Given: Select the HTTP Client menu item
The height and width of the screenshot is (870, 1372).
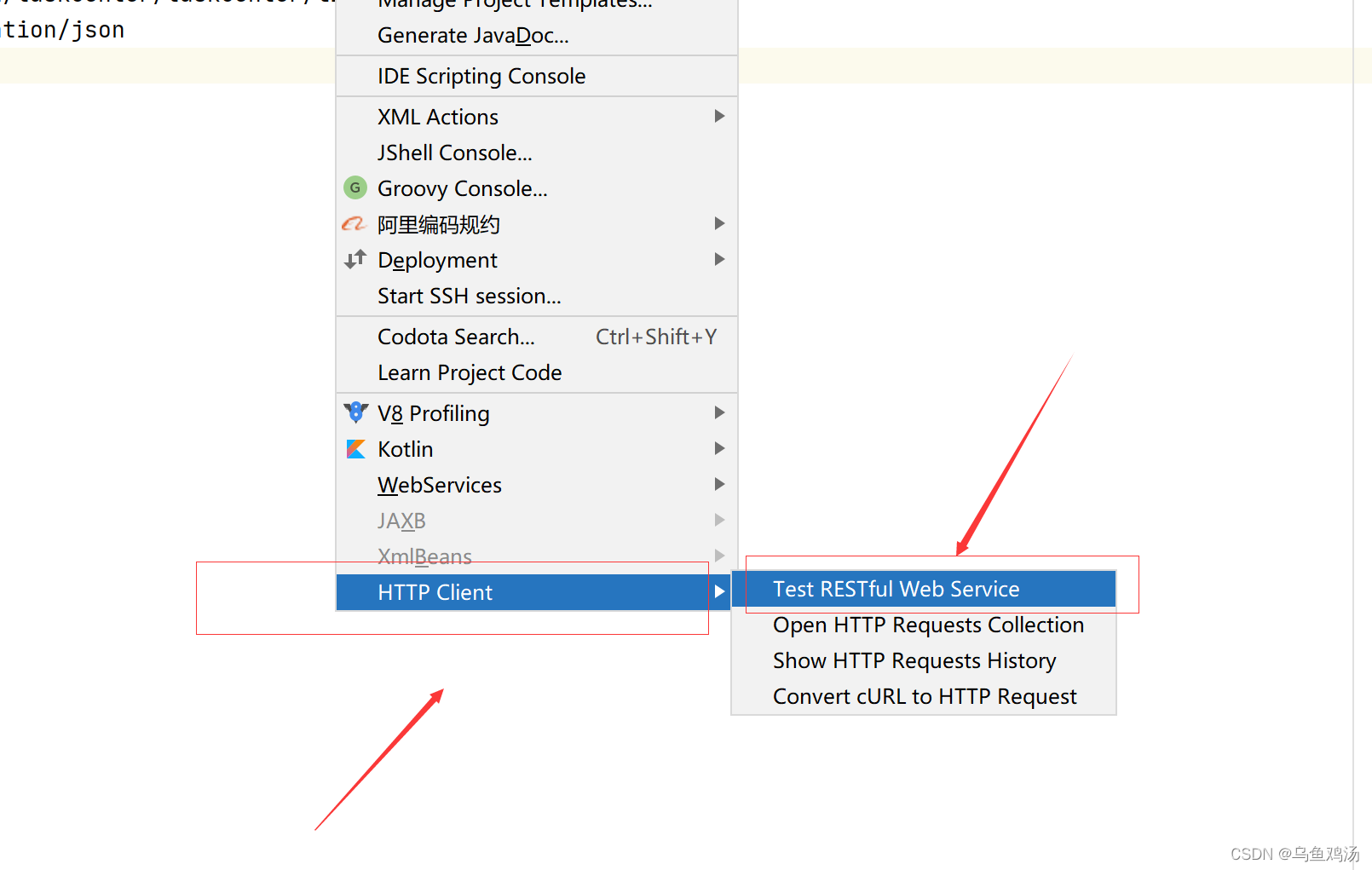Looking at the screenshot, I should pyautogui.click(x=534, y=592).
